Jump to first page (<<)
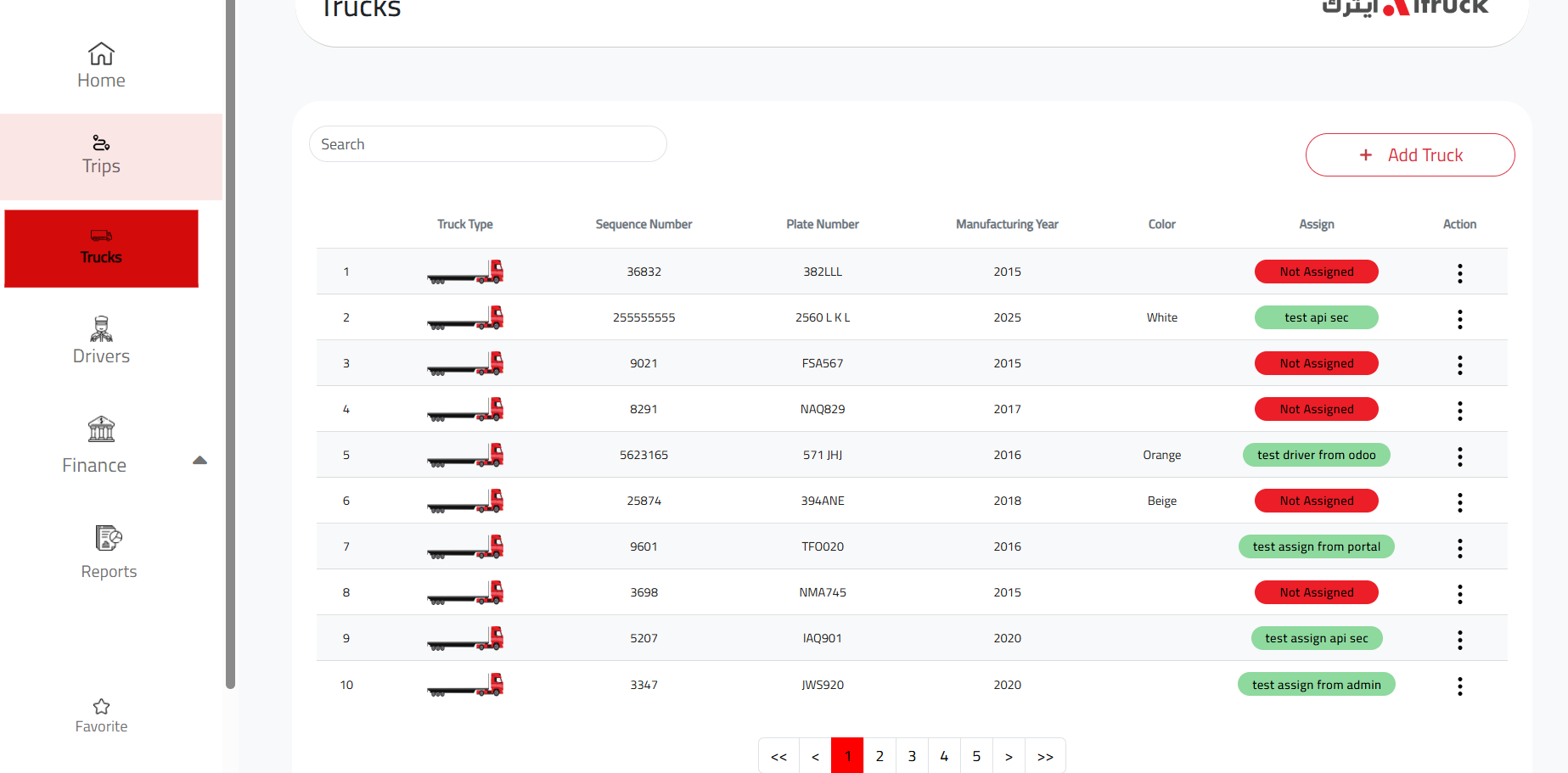The height and width of the screenshot is (773, 1568). click(x=778, y=755)
